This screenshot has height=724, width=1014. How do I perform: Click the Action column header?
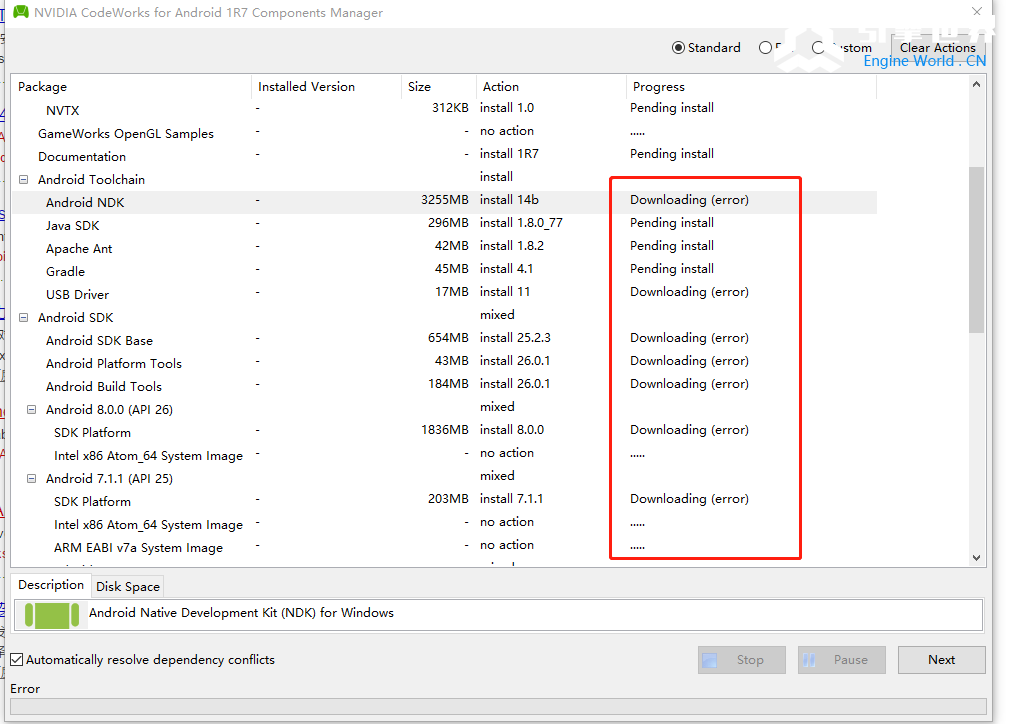pos(552,87)
